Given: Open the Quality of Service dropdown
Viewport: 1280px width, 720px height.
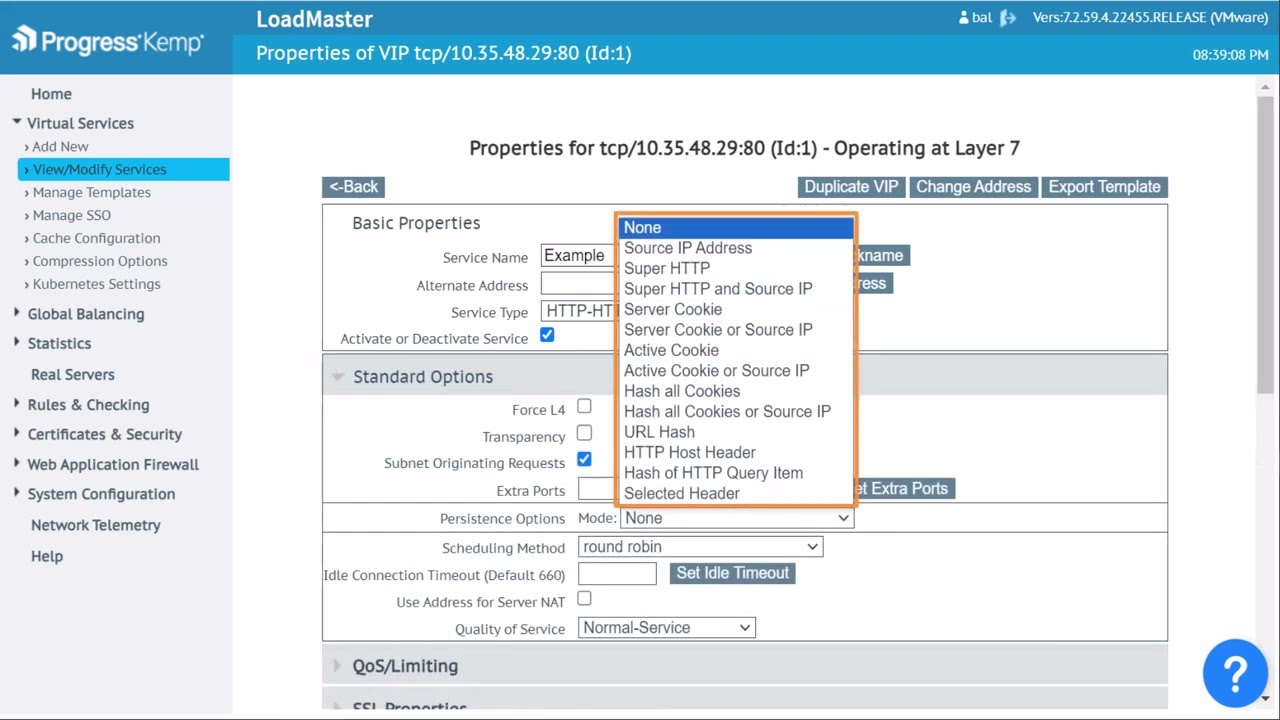Looking at the screenshot, I should 666,628.
